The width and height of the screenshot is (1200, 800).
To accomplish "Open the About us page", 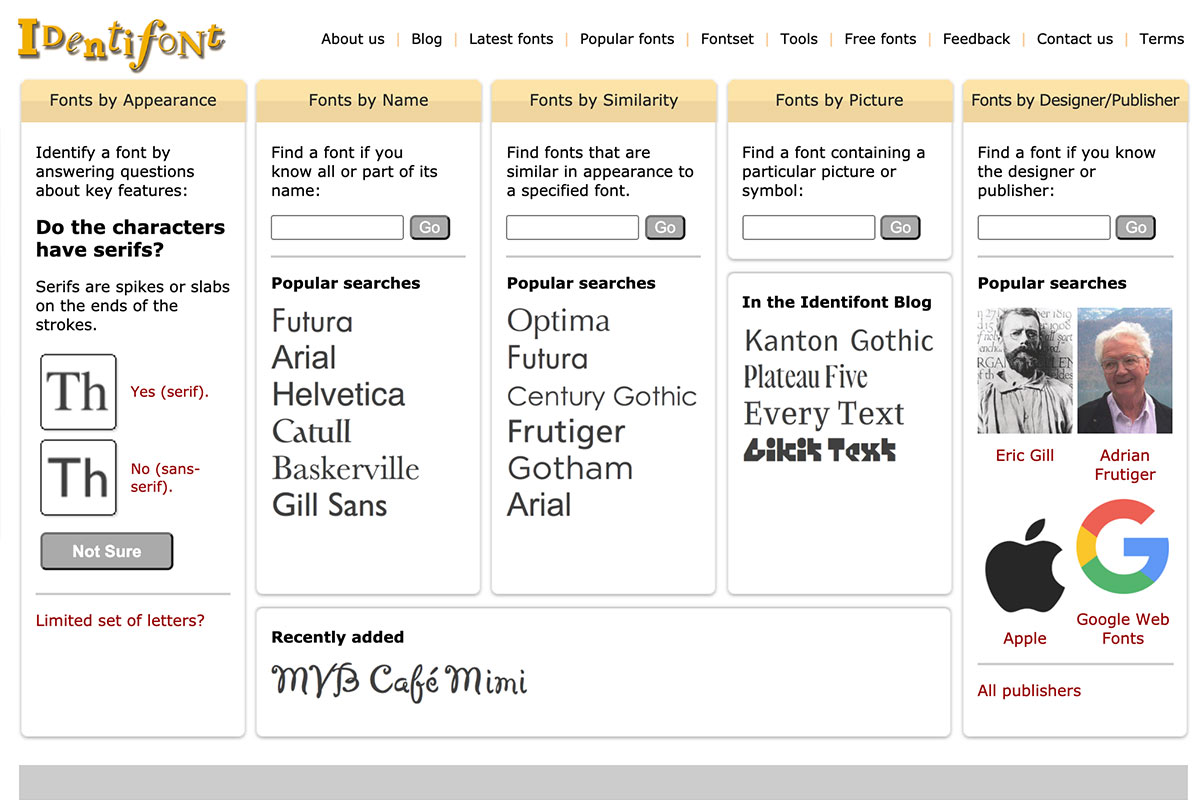I will pos(352,38).
